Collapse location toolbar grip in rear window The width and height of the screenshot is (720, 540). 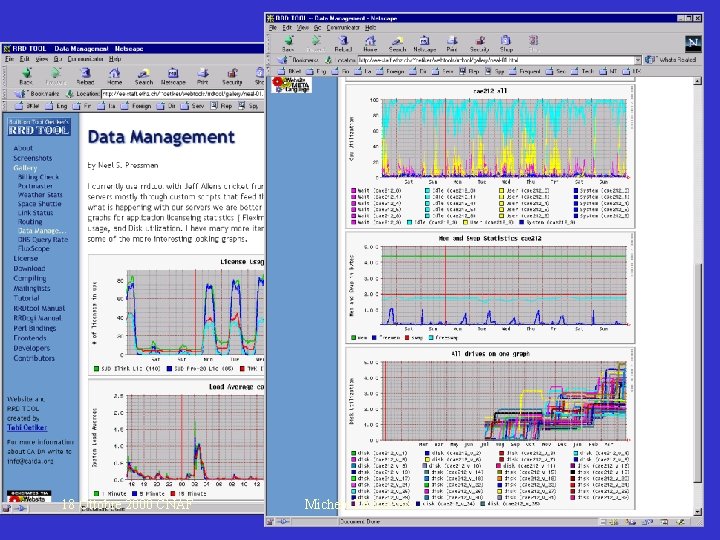pyautogui.click(x=6, y=94)
